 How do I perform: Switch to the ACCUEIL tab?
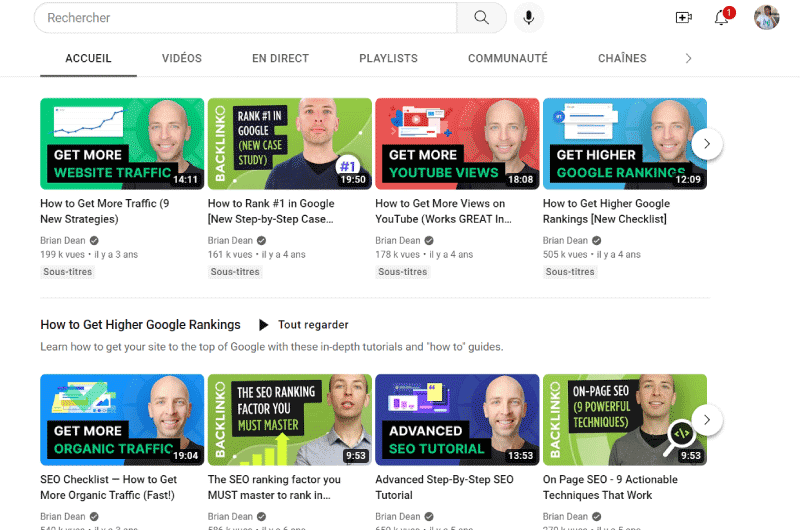coord(88,59)
